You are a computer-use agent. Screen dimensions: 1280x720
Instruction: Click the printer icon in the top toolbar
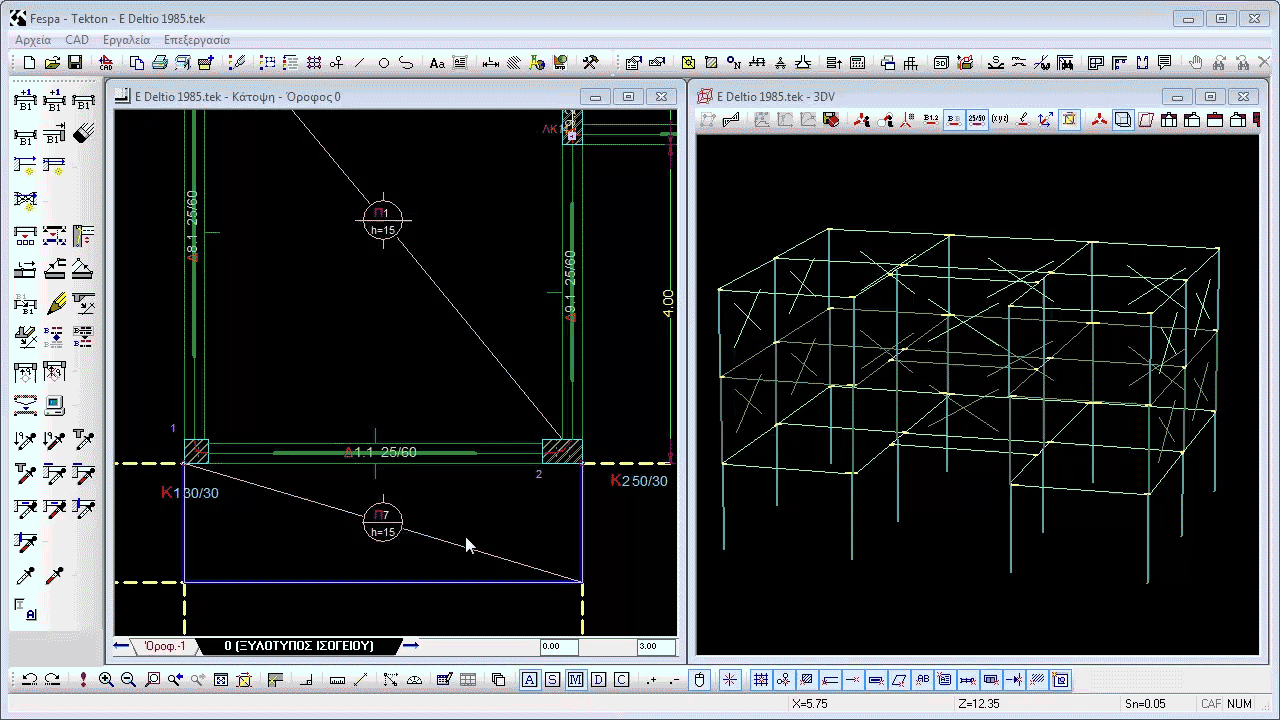[160, 63]
